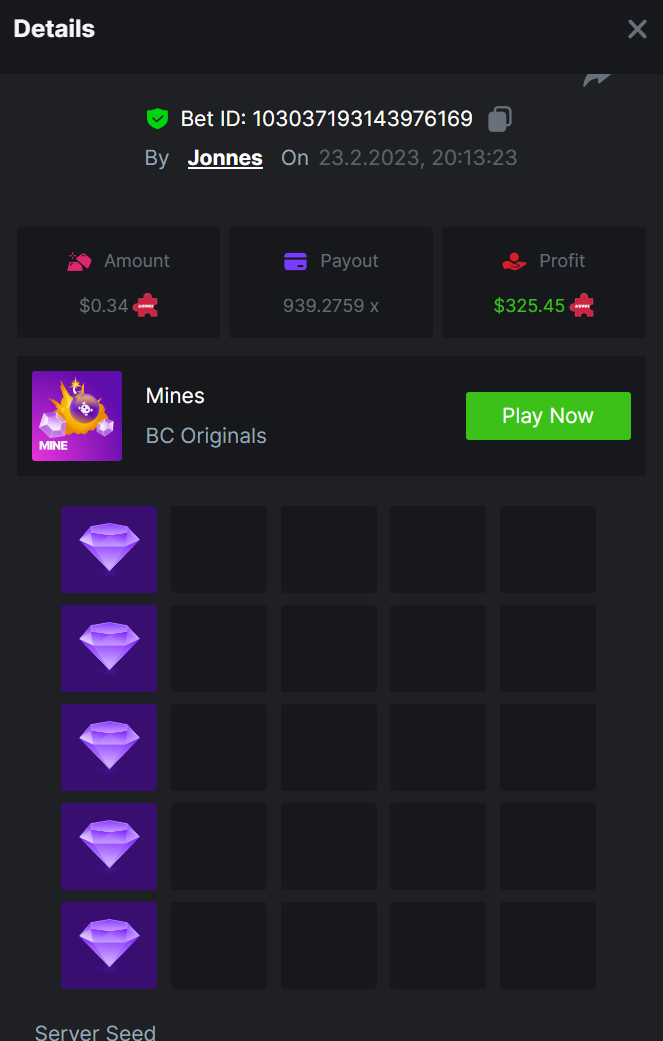Image resolution: width=663 pixels, height=1041 pixels.
Task: Click the Amount money bag icon
Action: pyautogui.click(x=79, y=262)
